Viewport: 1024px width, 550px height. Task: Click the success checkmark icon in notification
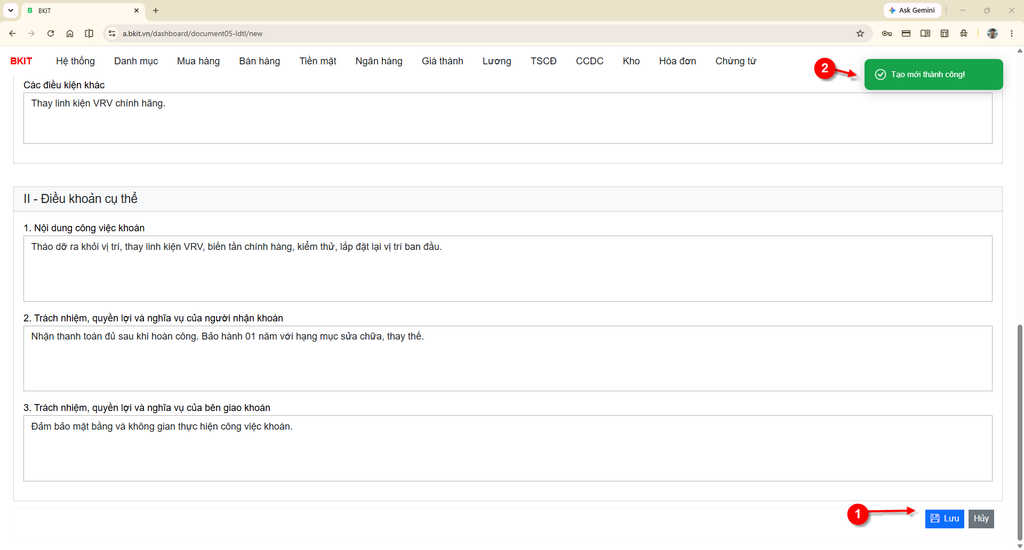(880, 74)
